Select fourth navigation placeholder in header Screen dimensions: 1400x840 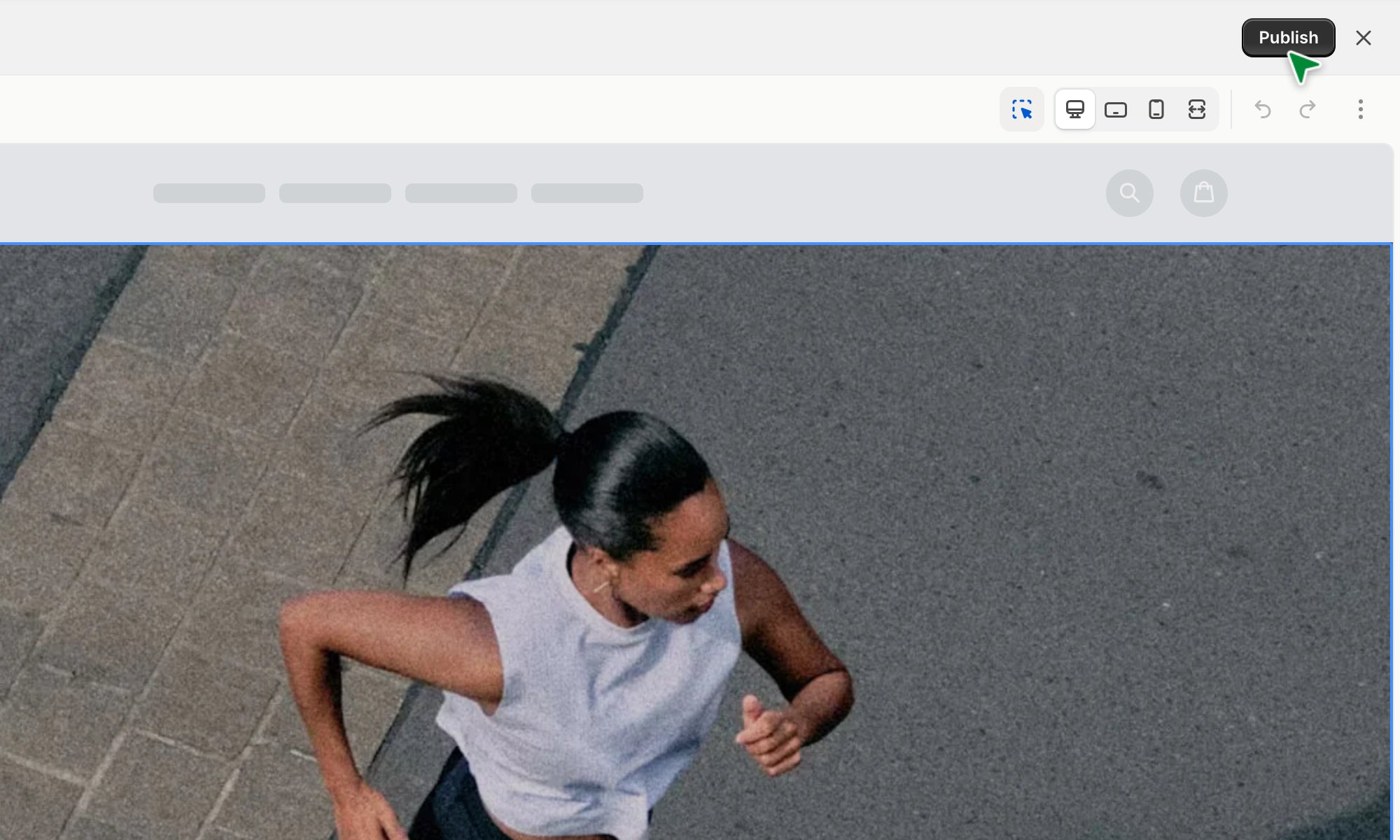click(x=587, y=193)
